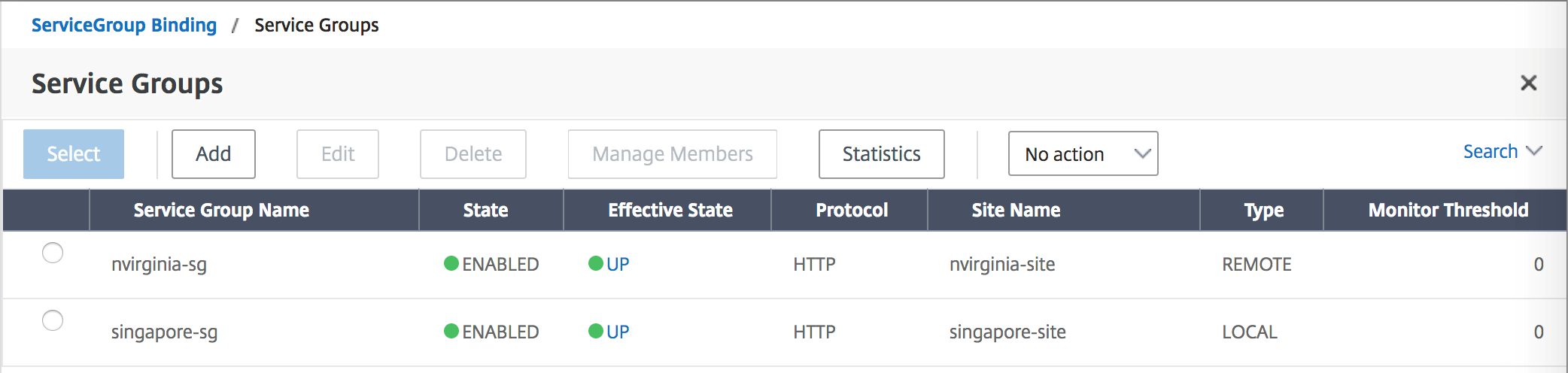Image resolution: width=1568 pixels, height=373 pixels.
Task: Open Statistics for service groups
Action: [x=881, y=154]
